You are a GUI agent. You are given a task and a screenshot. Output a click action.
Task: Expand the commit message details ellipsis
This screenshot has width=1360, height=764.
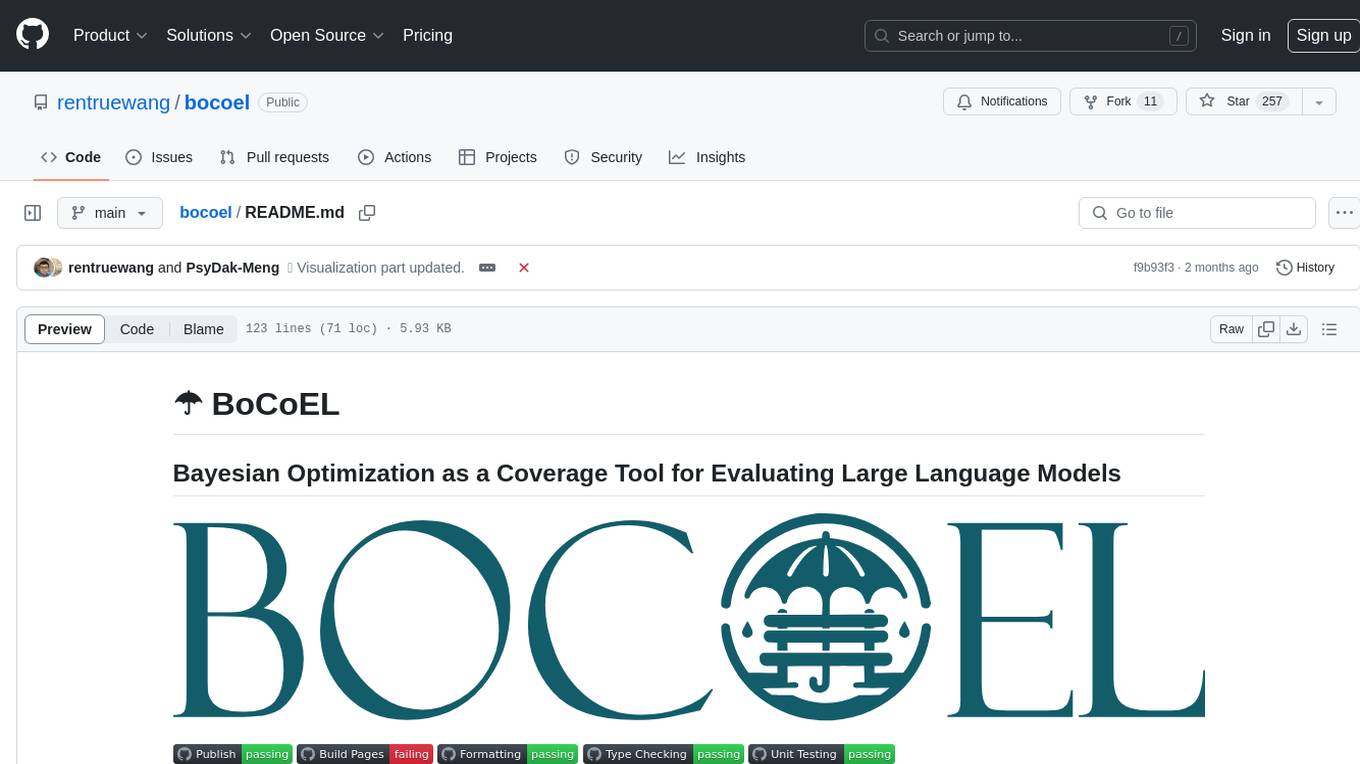click(x=487, y=268)
